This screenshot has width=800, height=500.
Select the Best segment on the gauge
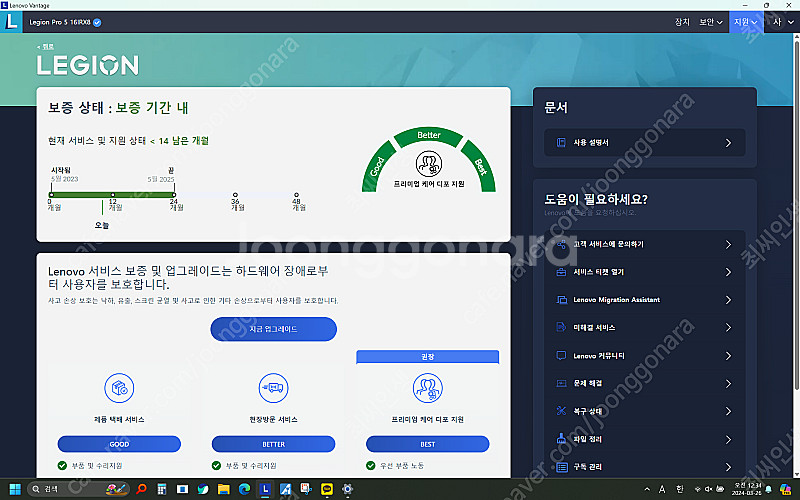tap(480, 167)
